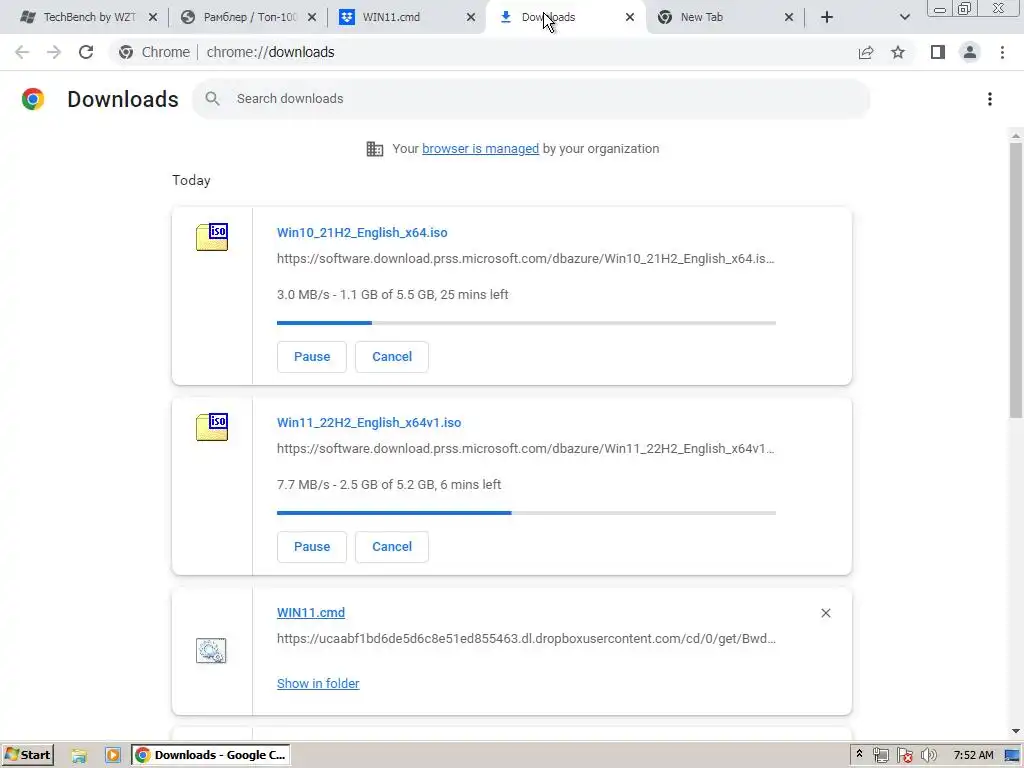Click Show in folder for WIN11.cmd
Image resolution: width=1024 pixels, height=768 pixels.
pyautogui.click(x=318, y=683)
